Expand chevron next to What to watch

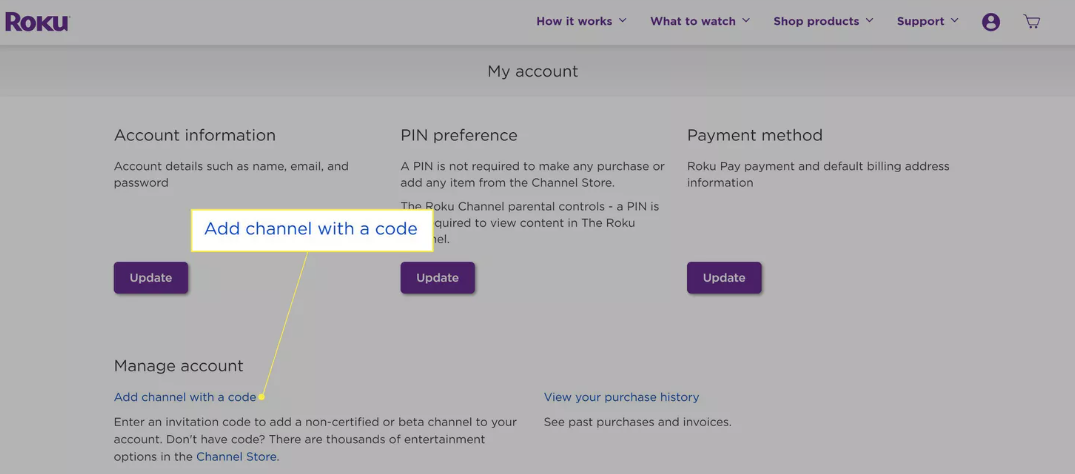pyautogui.click(x=746, y=21)
